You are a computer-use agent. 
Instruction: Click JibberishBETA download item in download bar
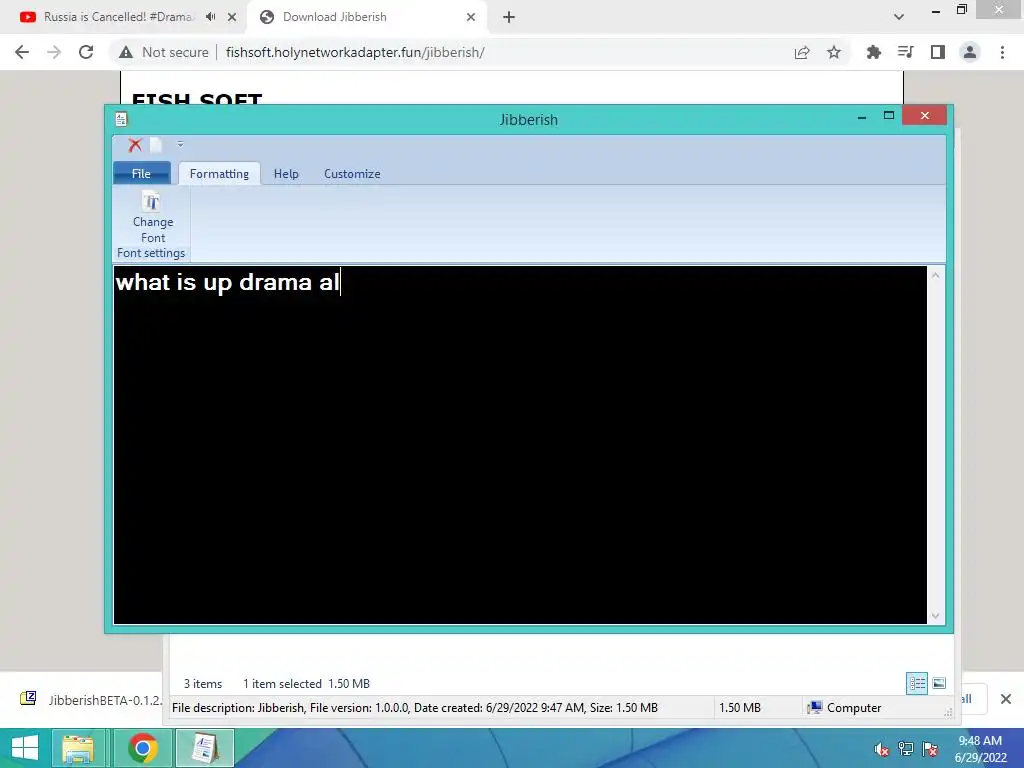[x=90, y=699]
